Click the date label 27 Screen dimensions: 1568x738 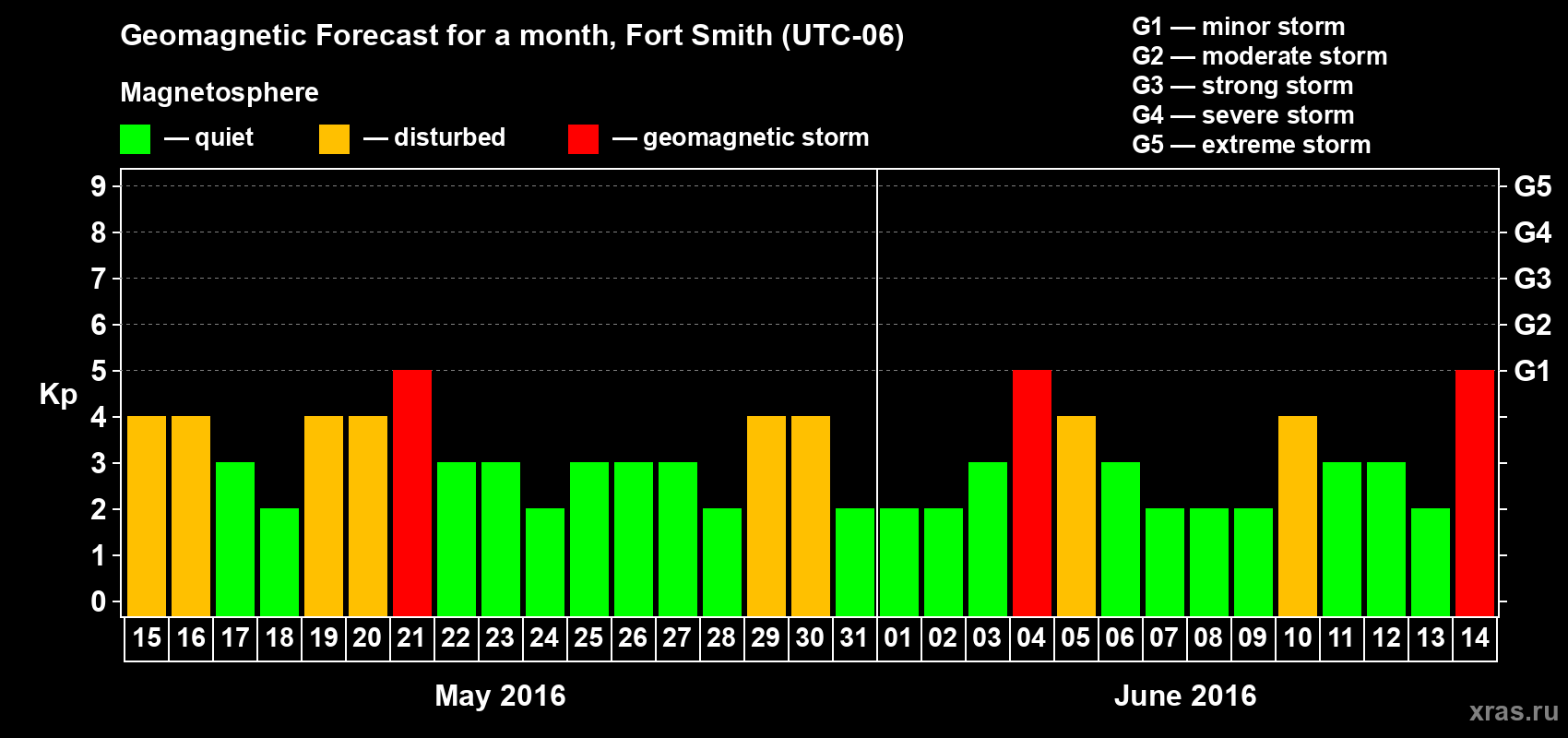677,638
